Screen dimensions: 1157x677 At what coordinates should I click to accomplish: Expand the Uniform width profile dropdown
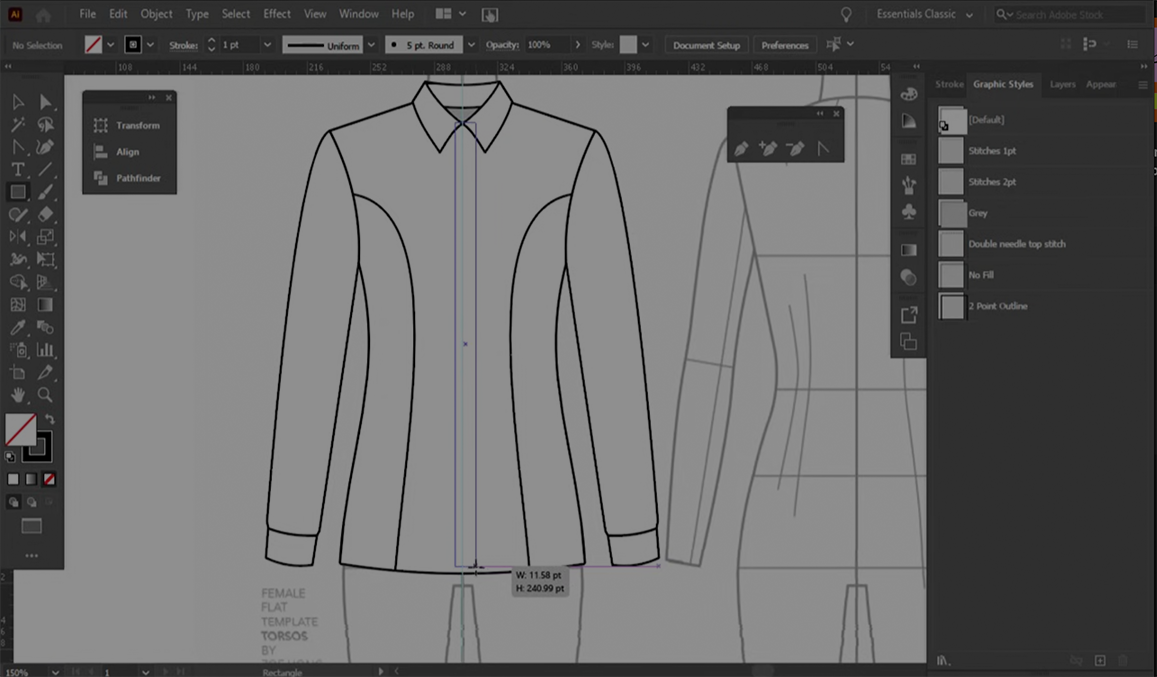[x=371, y=45]
